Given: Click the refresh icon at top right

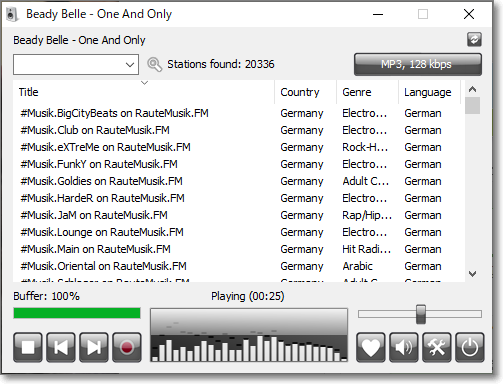Looking at the screenshot, I should (474, 40).
